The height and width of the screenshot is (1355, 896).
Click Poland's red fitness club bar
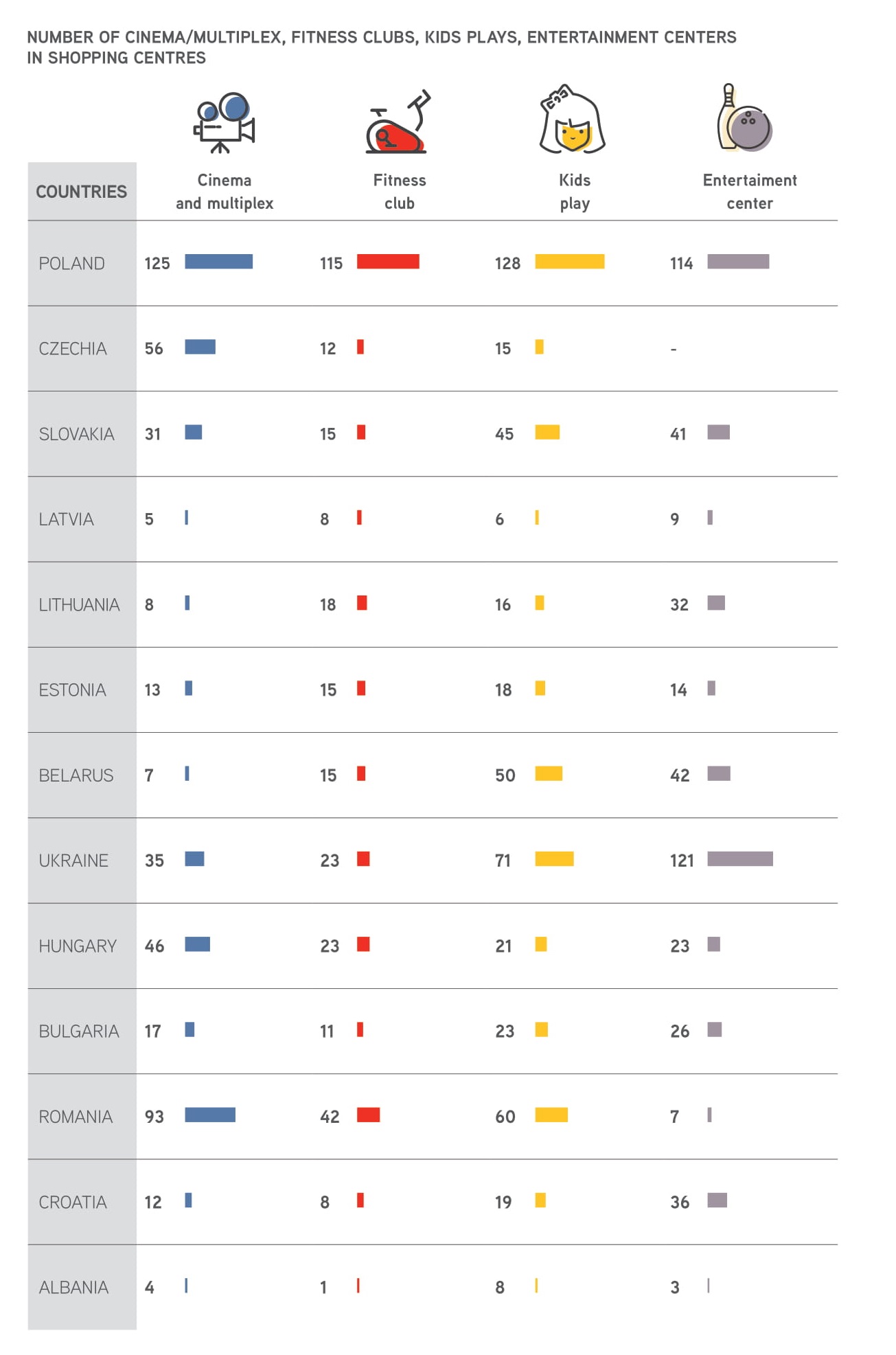click(388, 262)
